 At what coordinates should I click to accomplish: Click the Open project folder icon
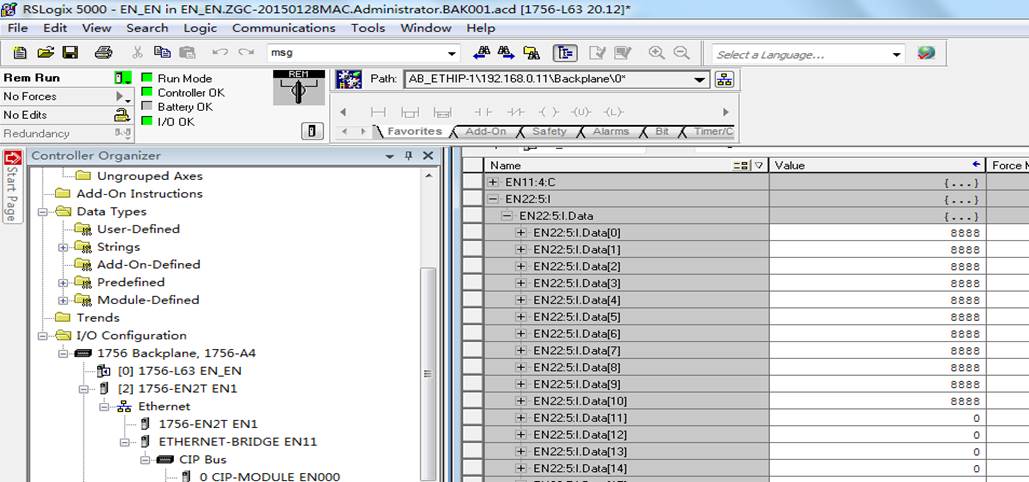(x=45, y=53)
